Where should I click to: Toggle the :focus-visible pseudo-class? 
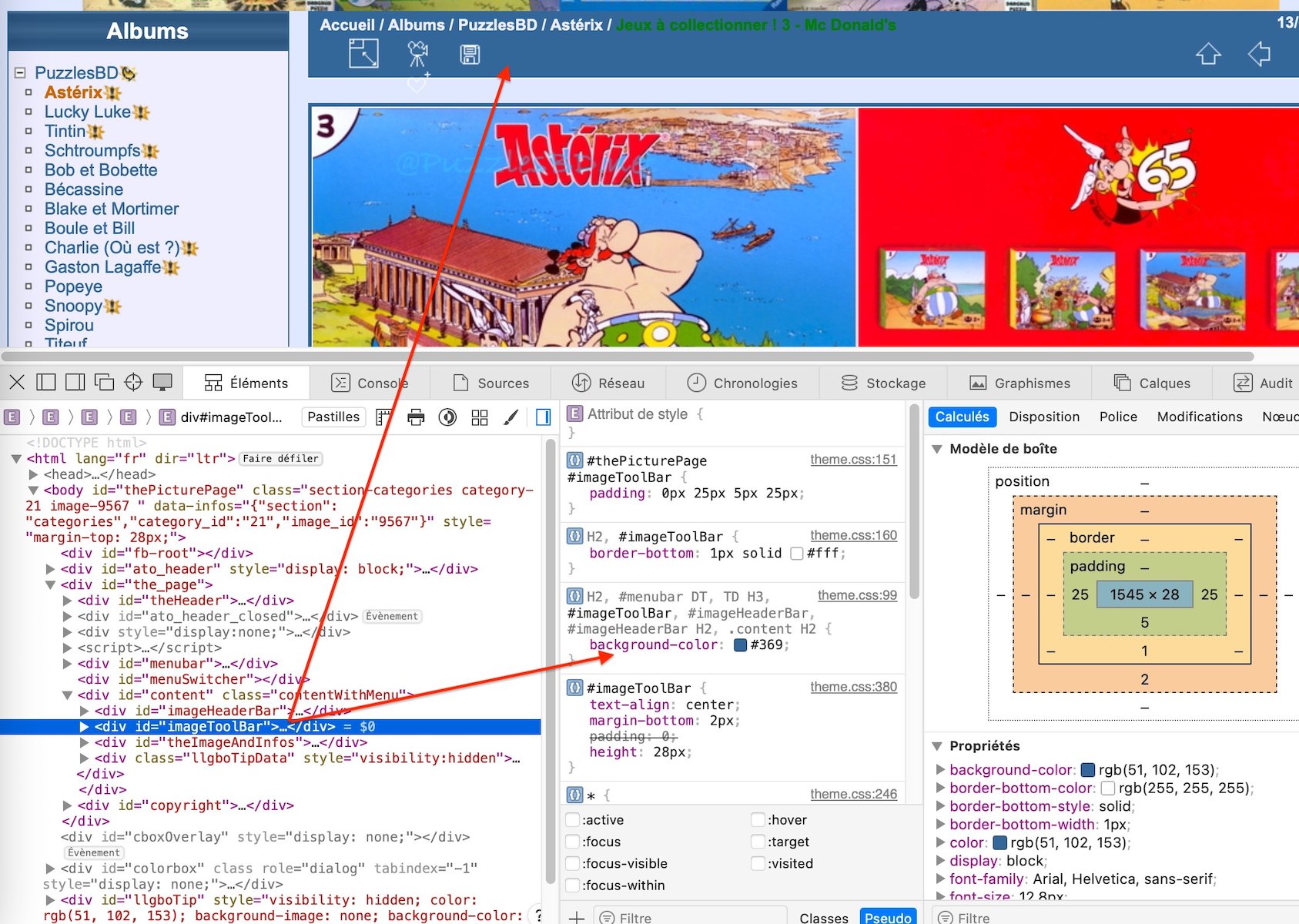click(573, 863)
